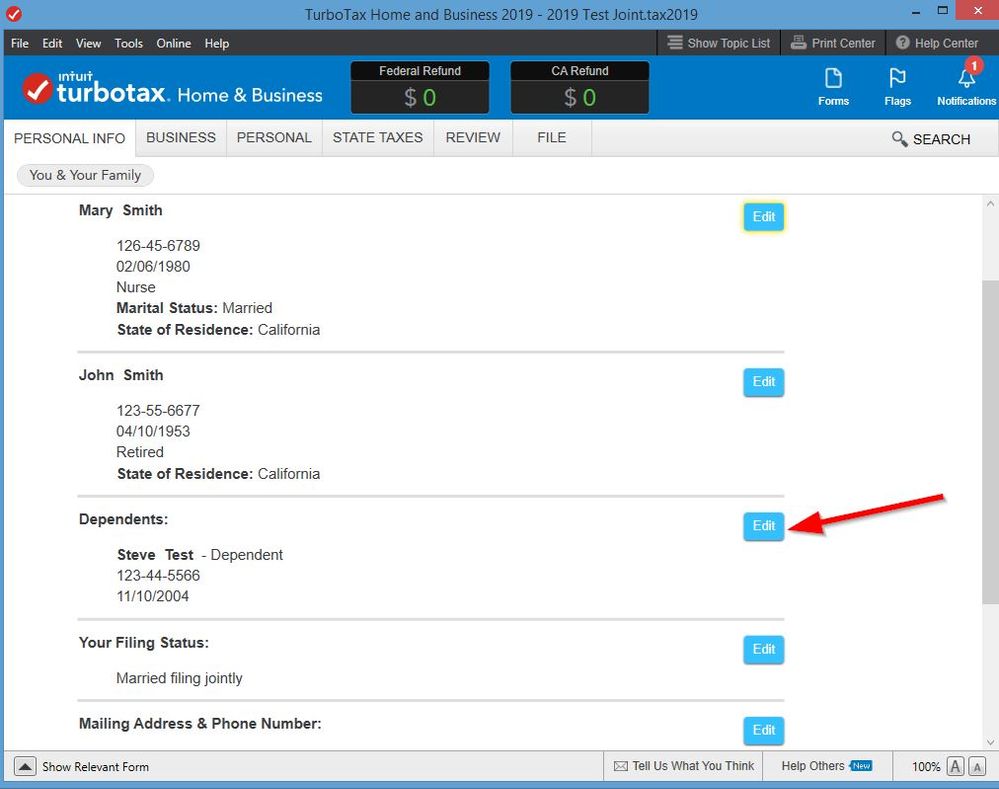Decrease text size with small A button
The height and width of the screenshot is (789, 999).
coord(977,766)
